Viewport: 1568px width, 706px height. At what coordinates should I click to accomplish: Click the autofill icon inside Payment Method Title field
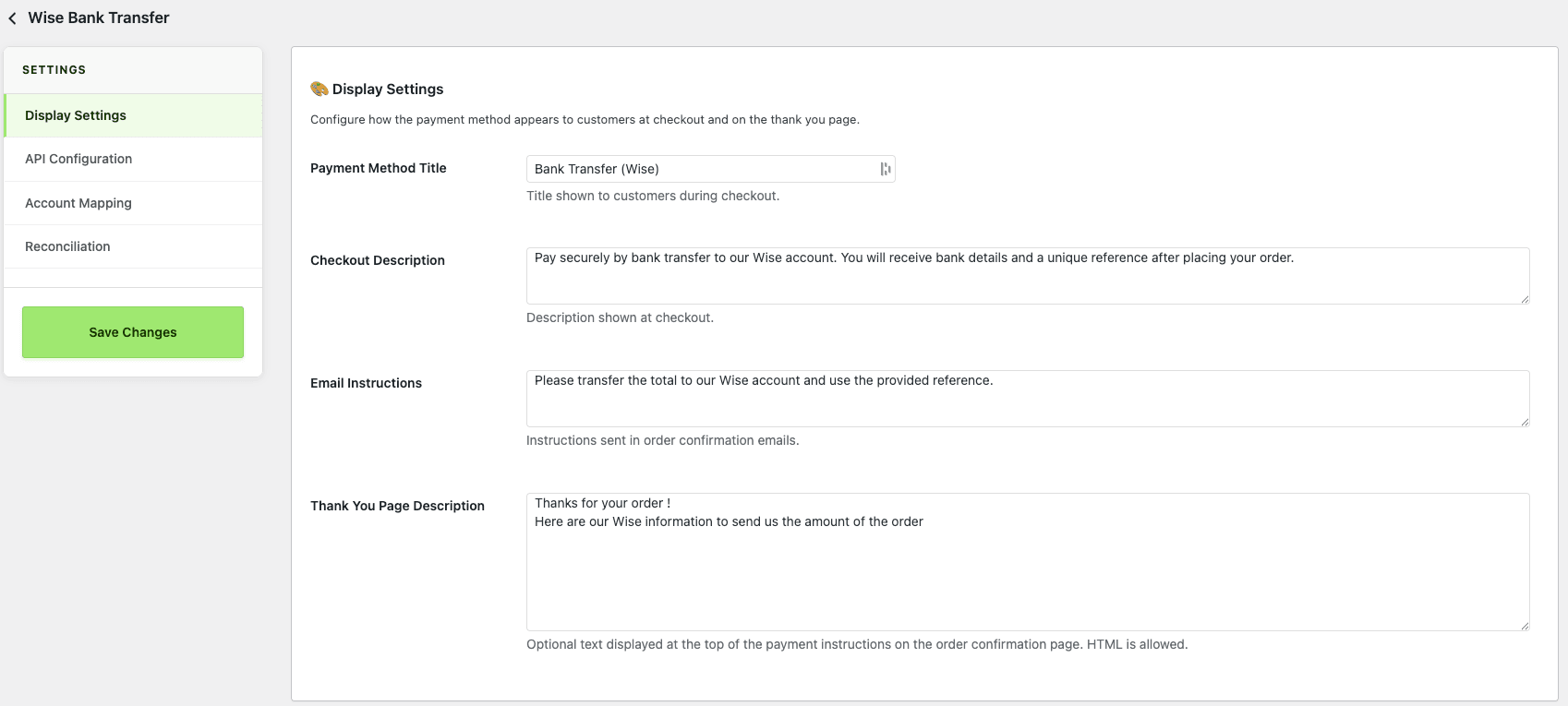885,169
